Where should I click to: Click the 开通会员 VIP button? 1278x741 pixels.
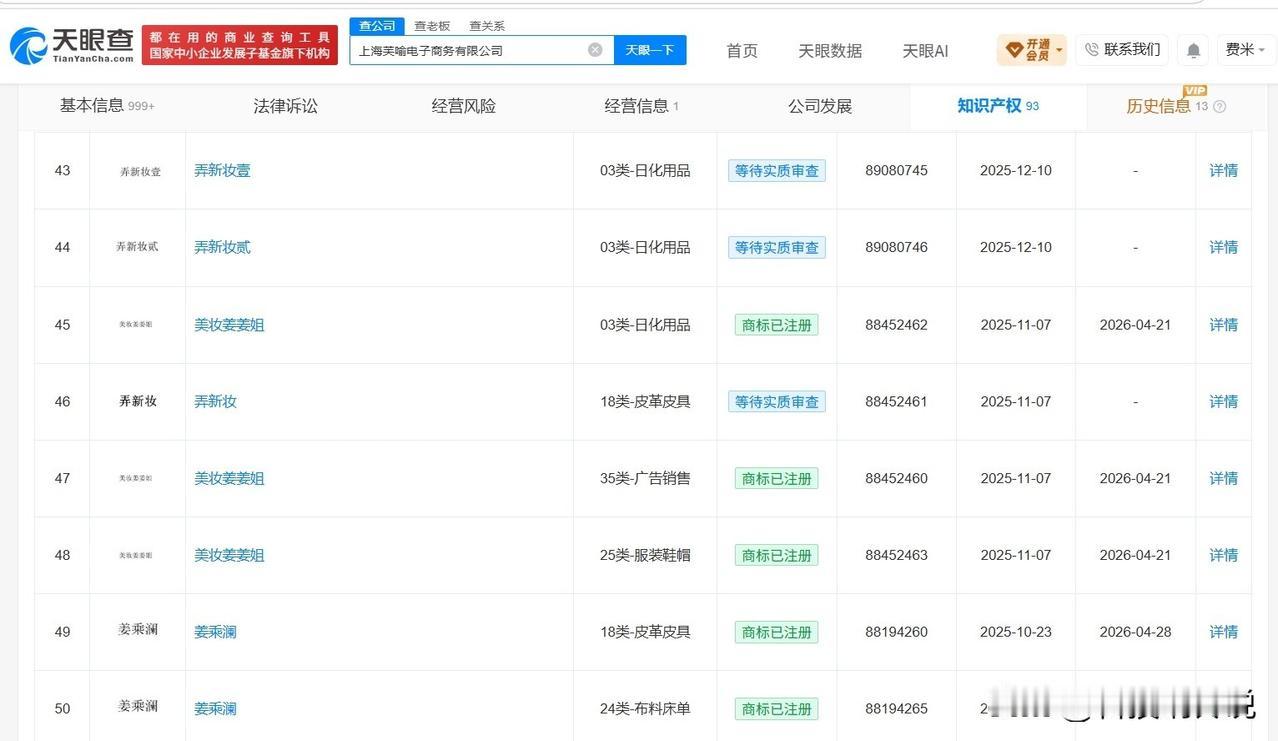pyautogui.click(x=1032, y=50)
